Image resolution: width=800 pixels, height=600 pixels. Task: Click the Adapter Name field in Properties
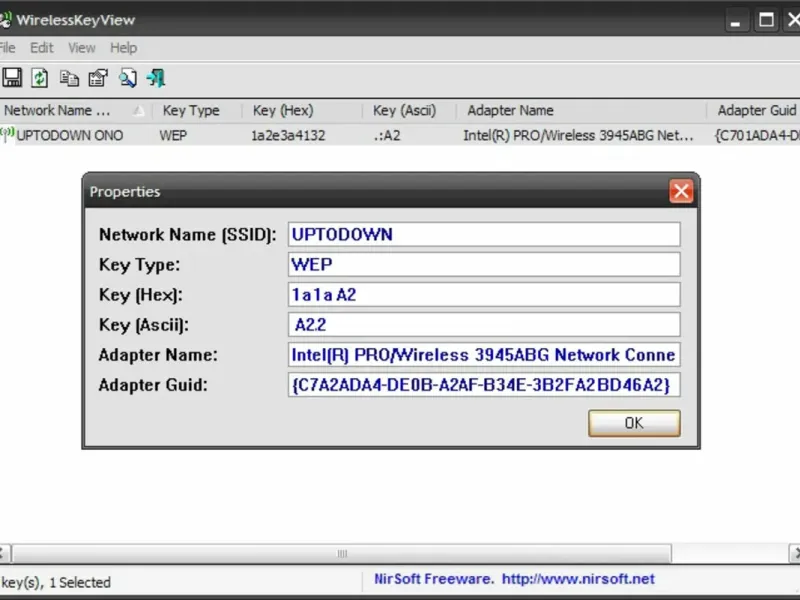(484, 355)
